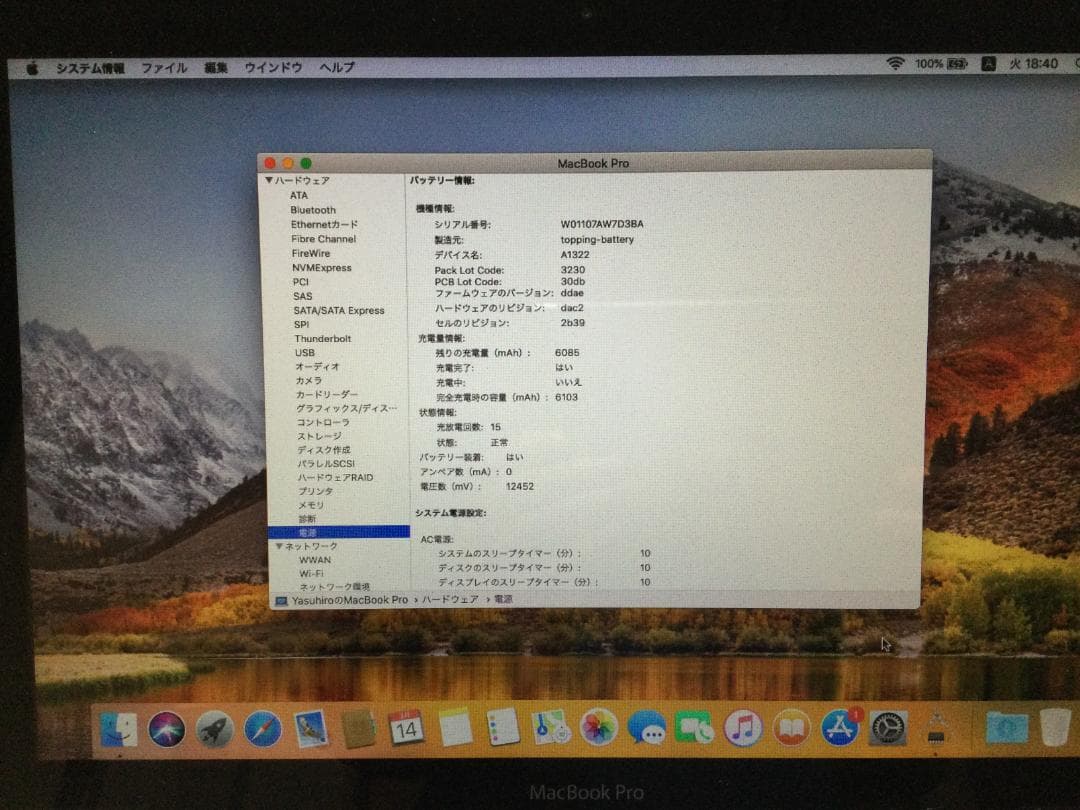Open Trash in the Dock
1080x810 pixels.
[x=1055, y=727]
